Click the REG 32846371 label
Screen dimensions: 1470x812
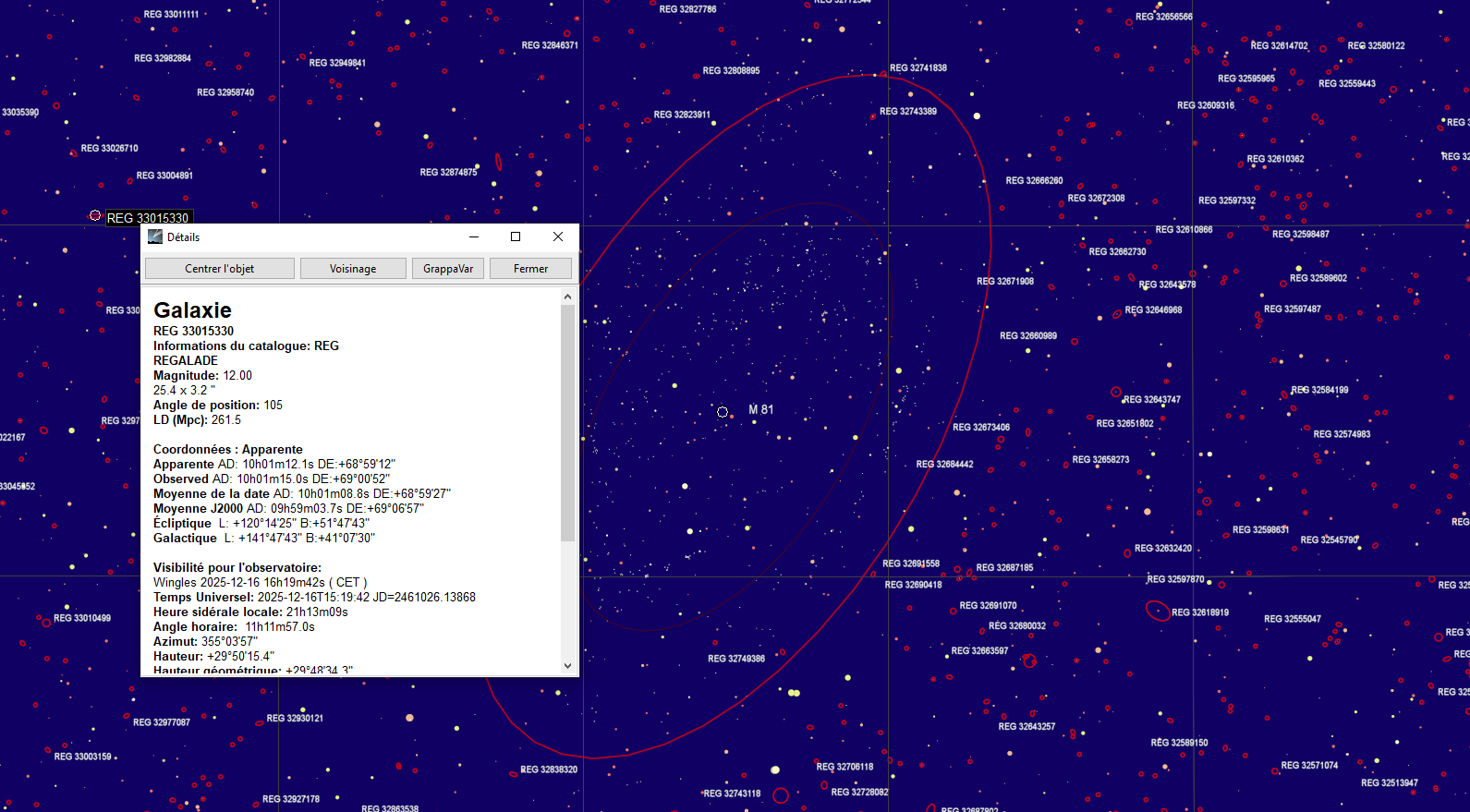click(550, 44)
